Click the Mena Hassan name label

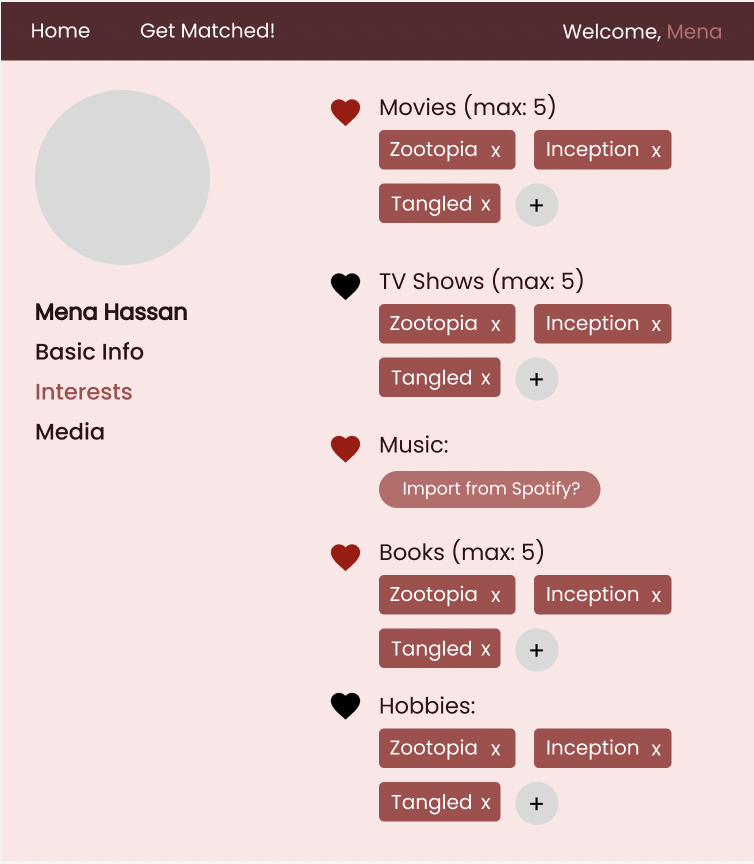(111, 312)
